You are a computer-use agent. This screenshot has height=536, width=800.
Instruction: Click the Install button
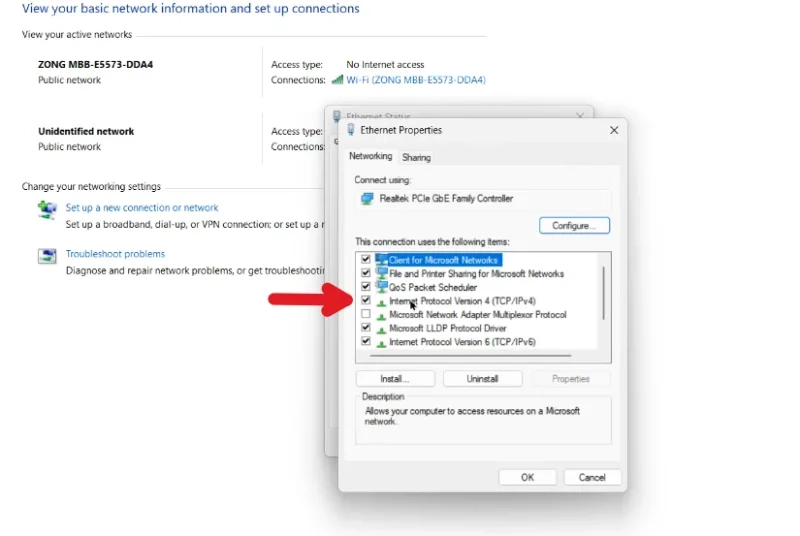pyautogui.click(x=395, y=379)
